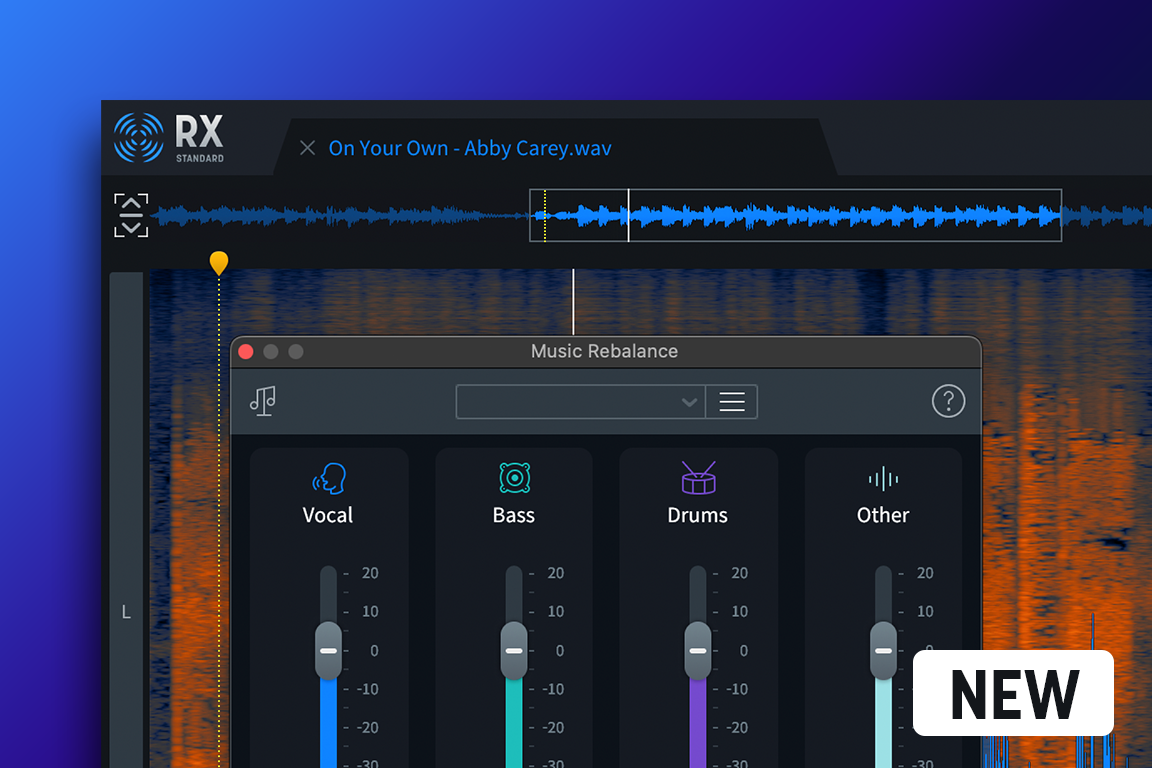Click the Vocal label text
1152x768 pixels.
click(328, 515)
